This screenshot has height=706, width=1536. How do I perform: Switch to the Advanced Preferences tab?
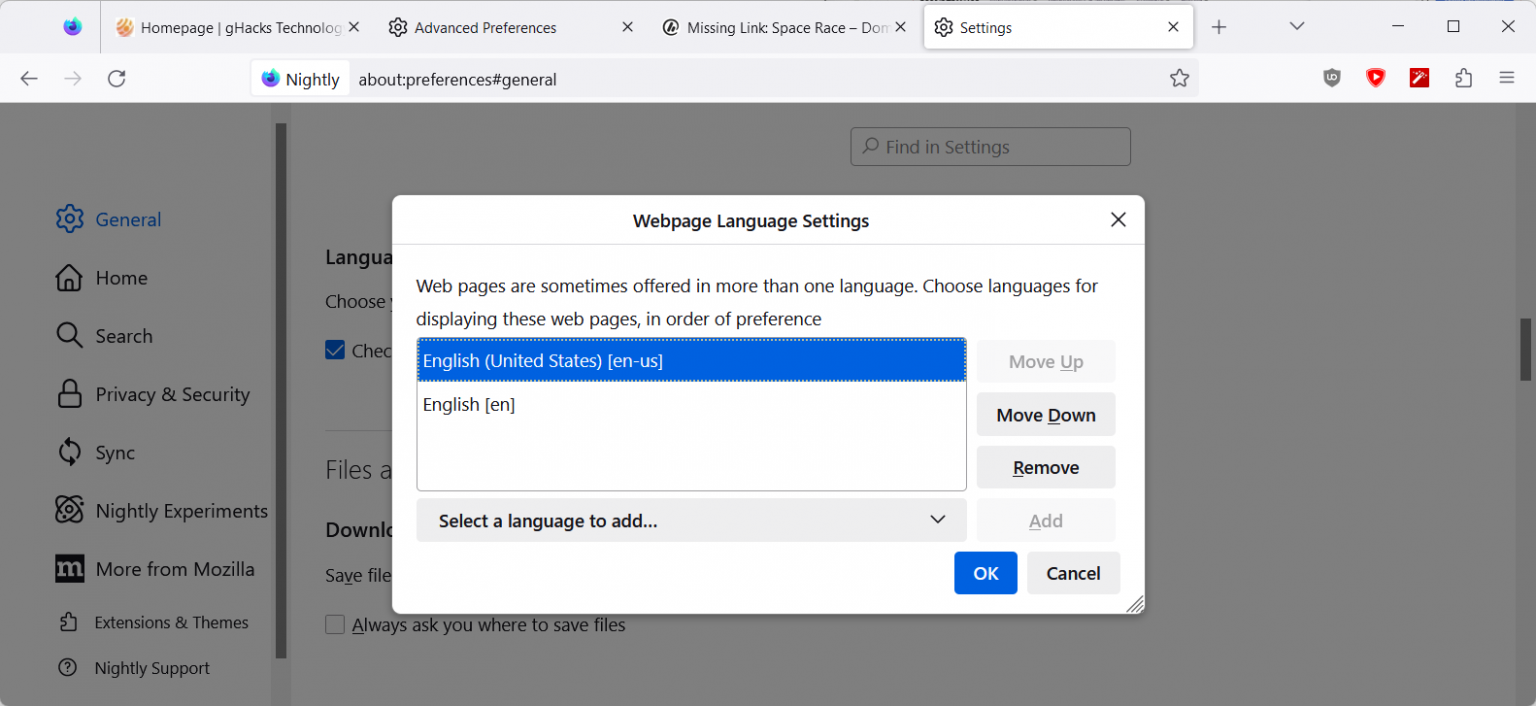[x=485, y=27]
